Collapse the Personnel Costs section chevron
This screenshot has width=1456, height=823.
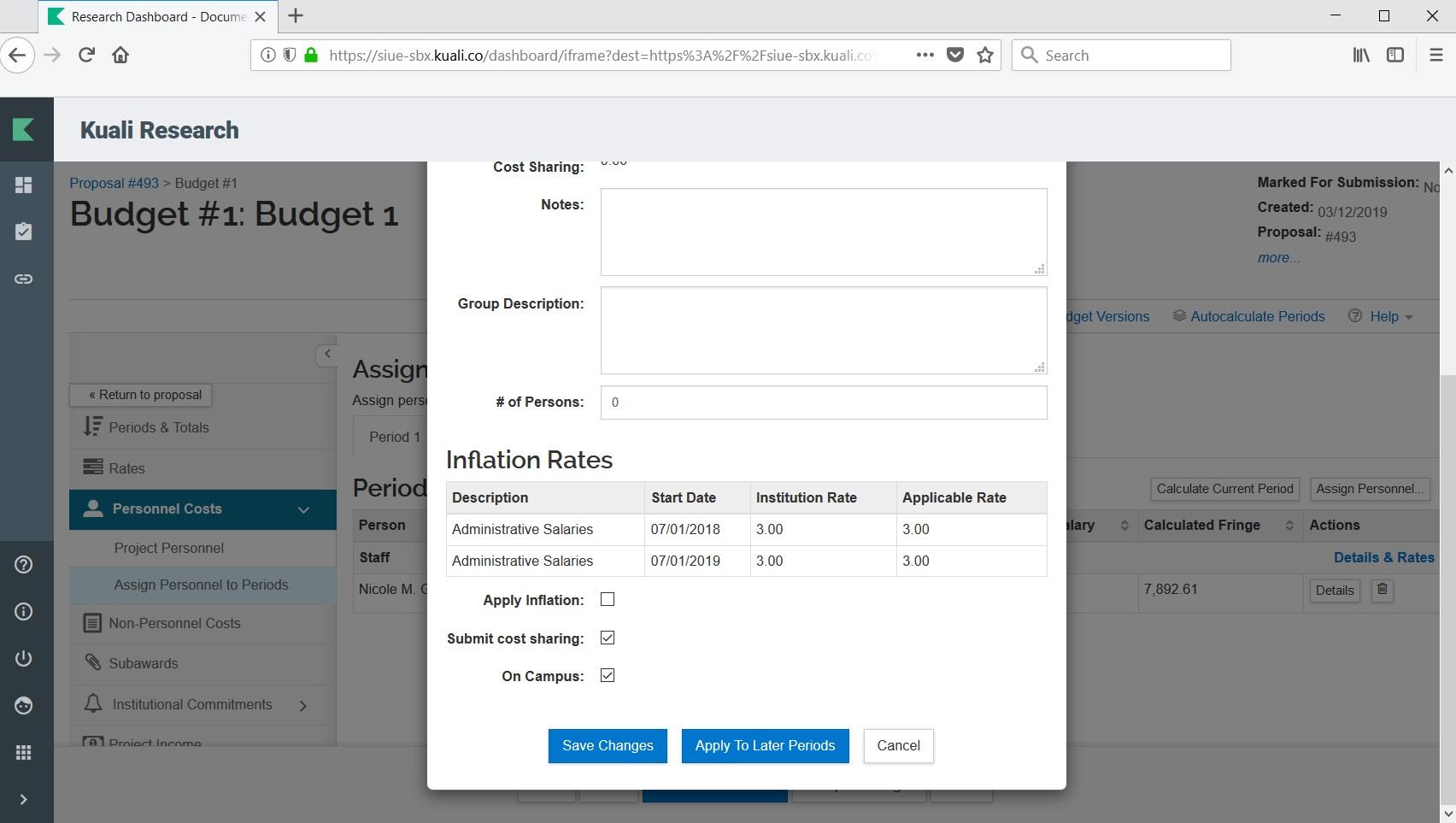pos(303,510)
